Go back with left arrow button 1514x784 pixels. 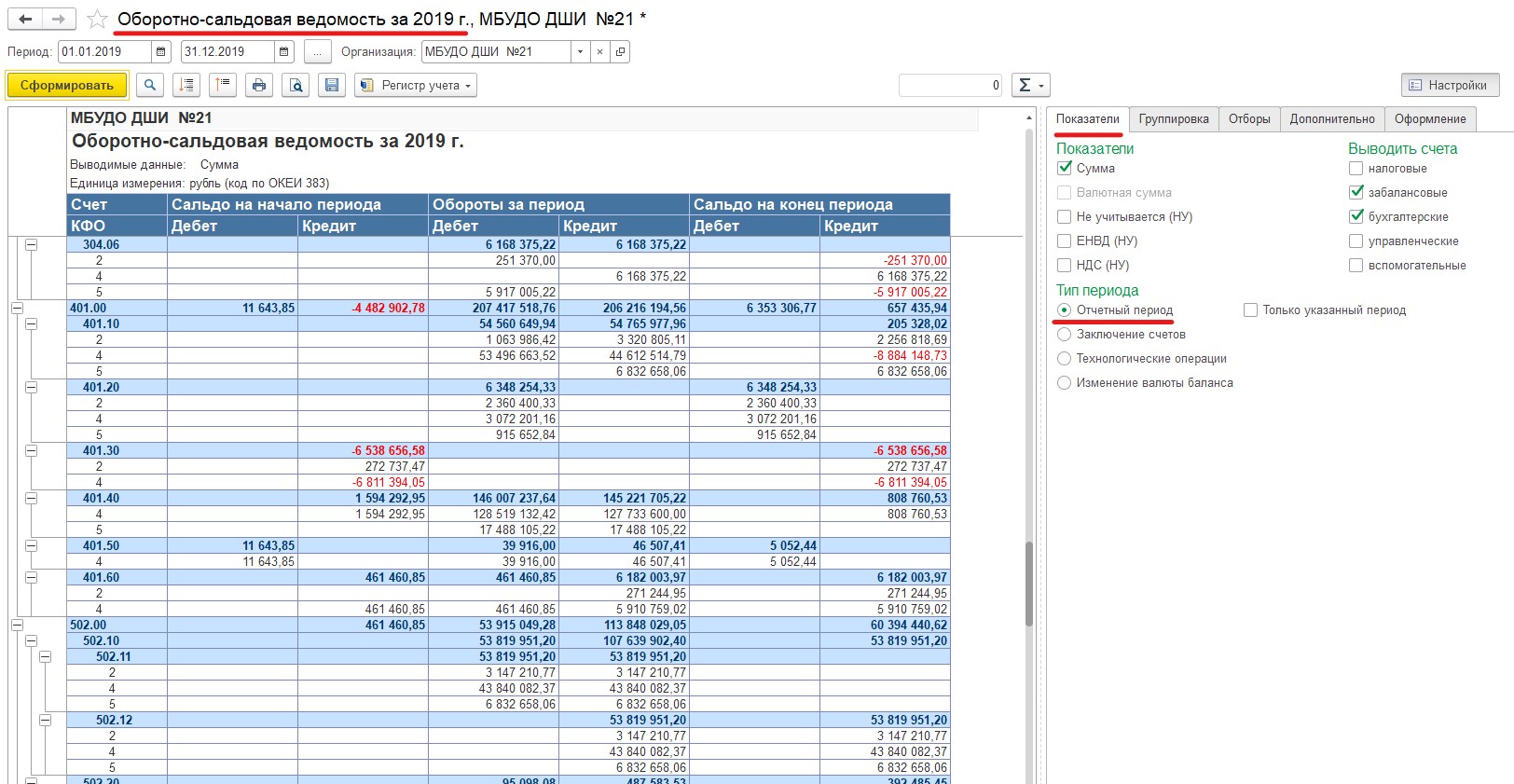(25, 19)
